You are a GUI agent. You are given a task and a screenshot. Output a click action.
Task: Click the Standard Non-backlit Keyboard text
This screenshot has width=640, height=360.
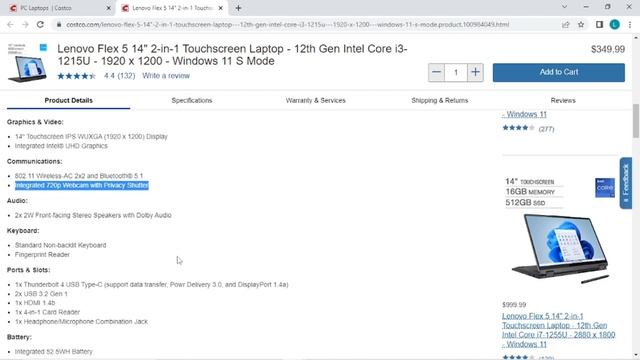click(x=60, y=245)
